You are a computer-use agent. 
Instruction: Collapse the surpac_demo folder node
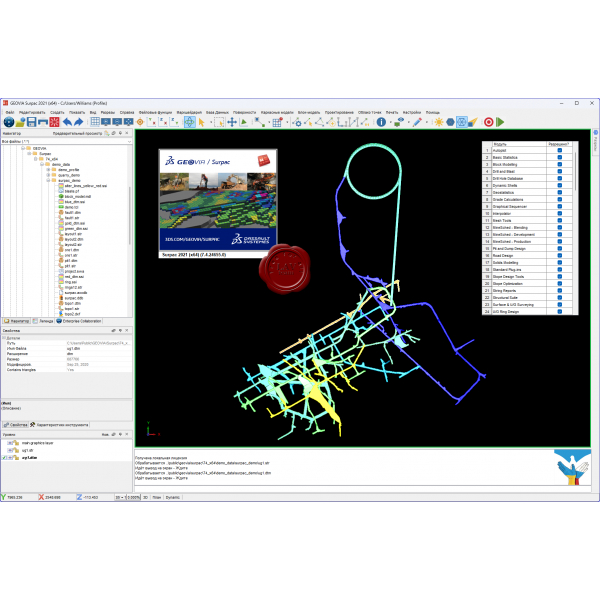coord(48,180)
